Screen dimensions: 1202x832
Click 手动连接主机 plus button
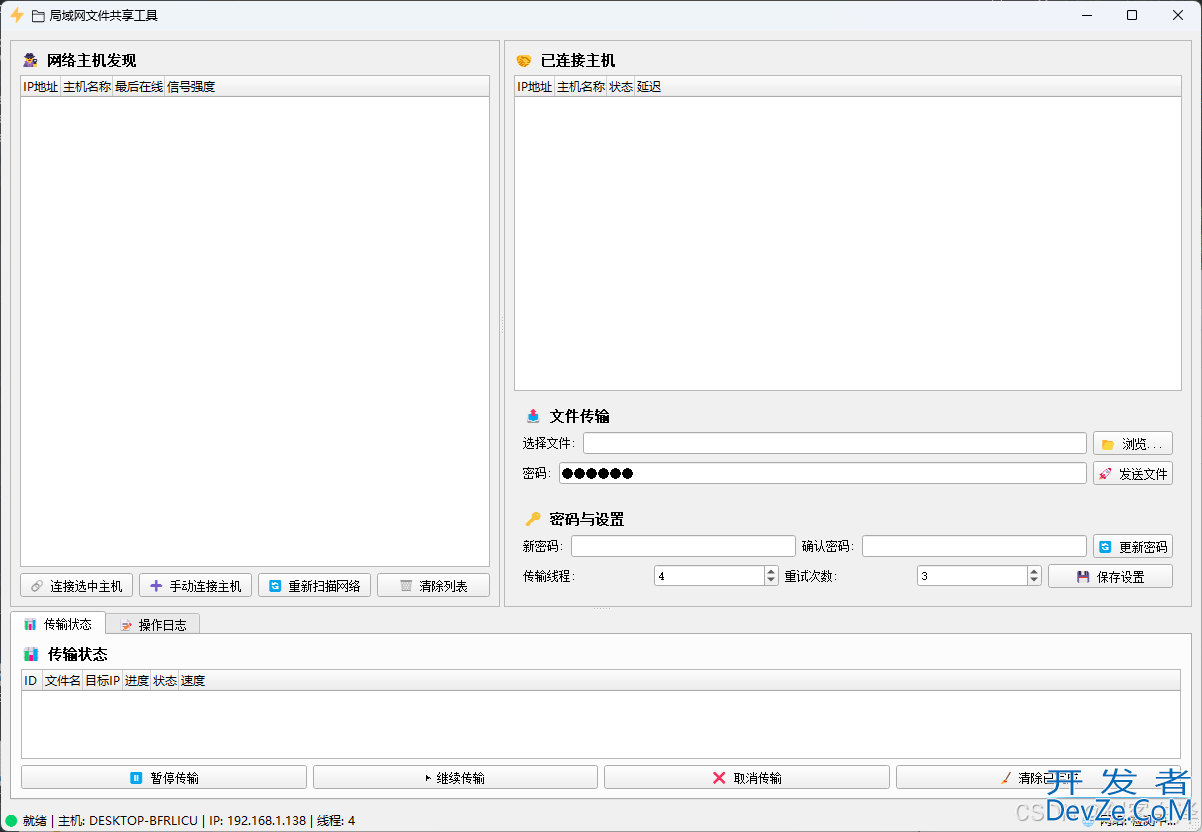coord(195,586)
